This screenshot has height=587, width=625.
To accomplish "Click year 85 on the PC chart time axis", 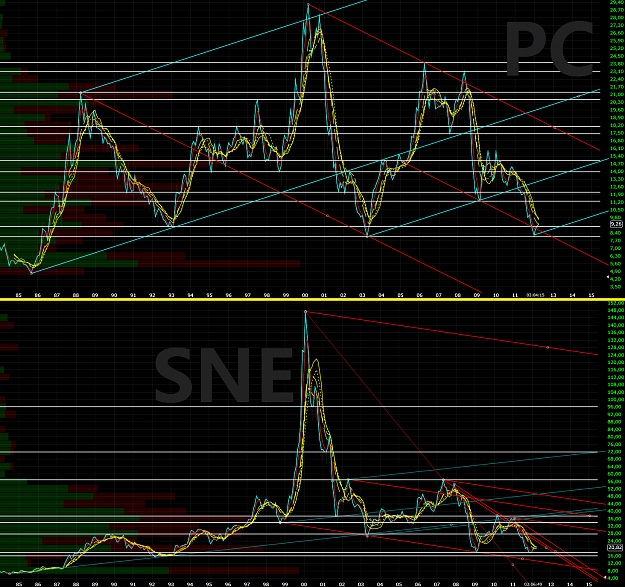I will (x=18, y=295).
